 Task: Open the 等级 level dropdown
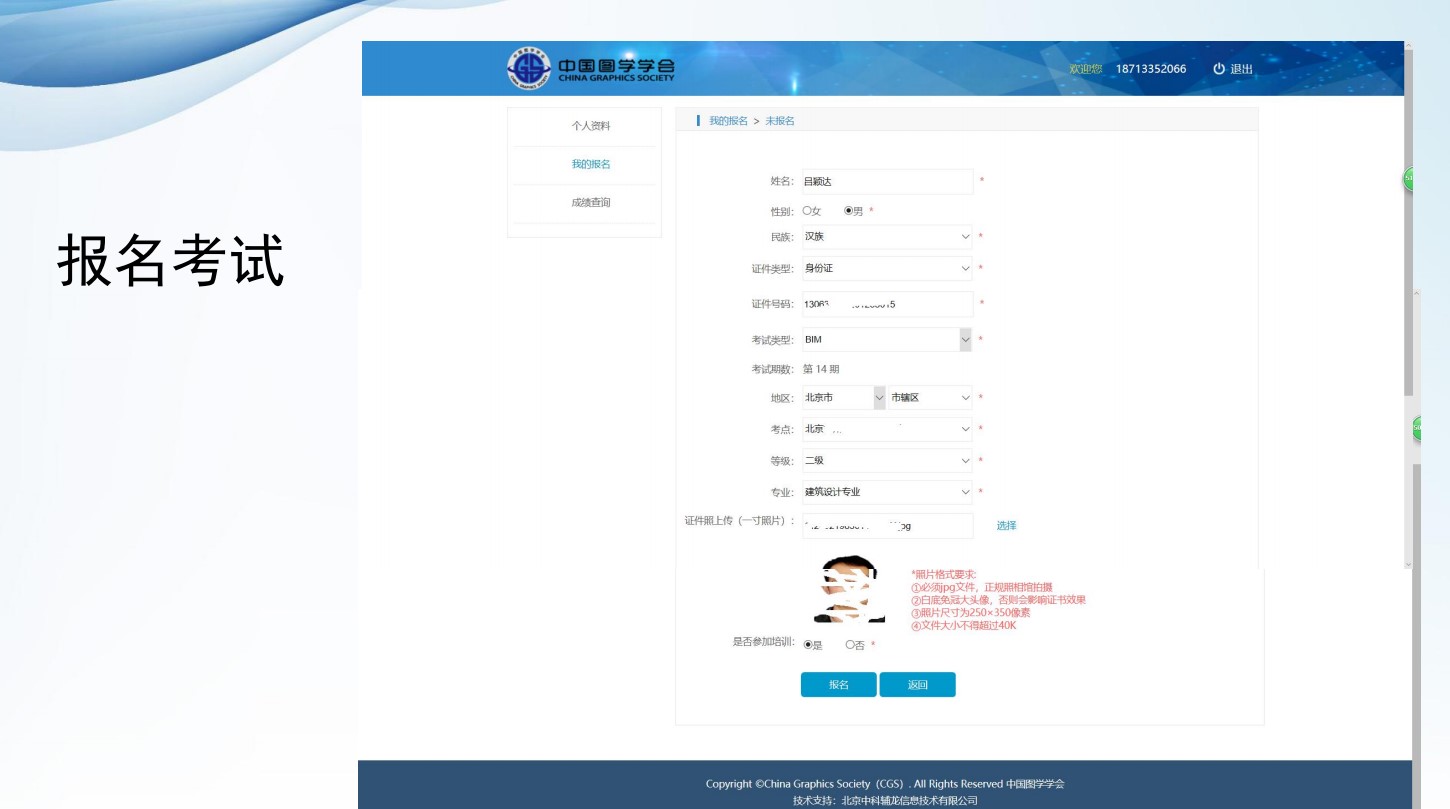click(886, 461)
